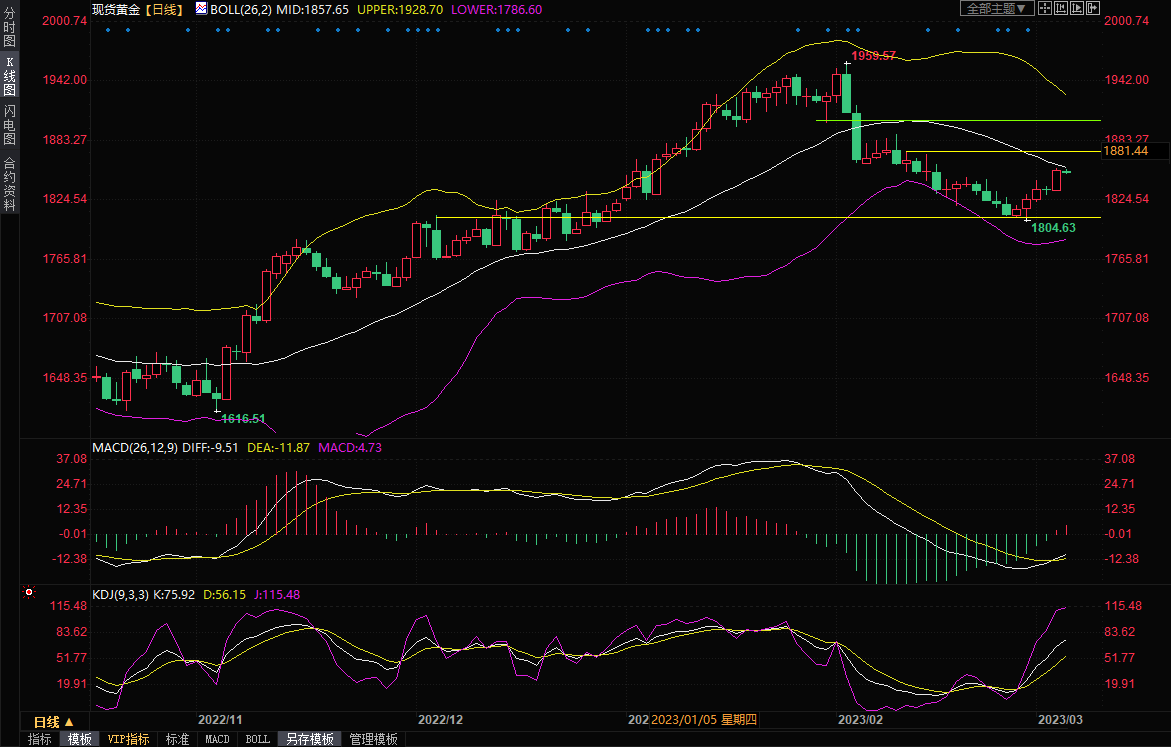The height and width of the screenshot is (747, 1171).
Task: Click the BOLL indicator chart icon
Action: [201, 8]
